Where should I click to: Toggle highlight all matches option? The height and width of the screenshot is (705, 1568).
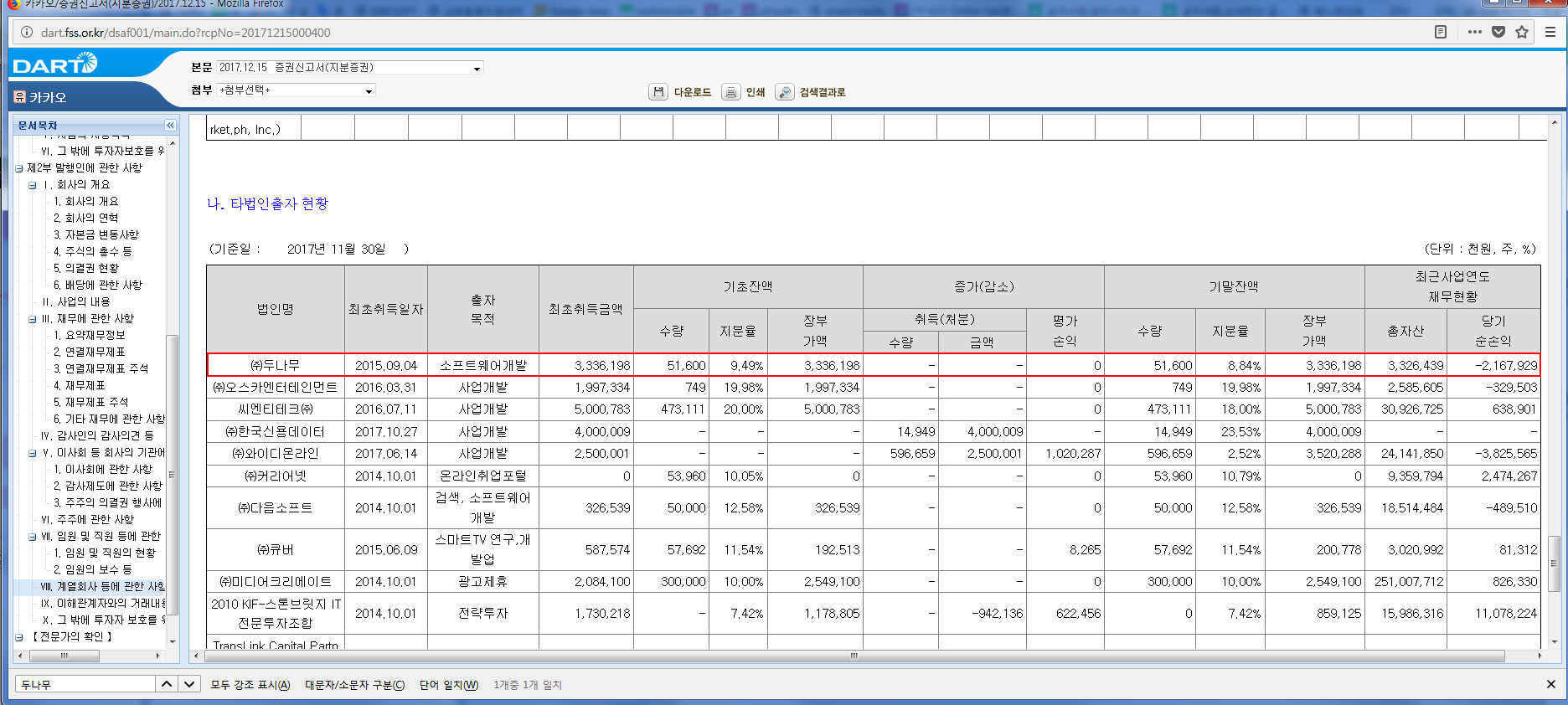point(250,685)
